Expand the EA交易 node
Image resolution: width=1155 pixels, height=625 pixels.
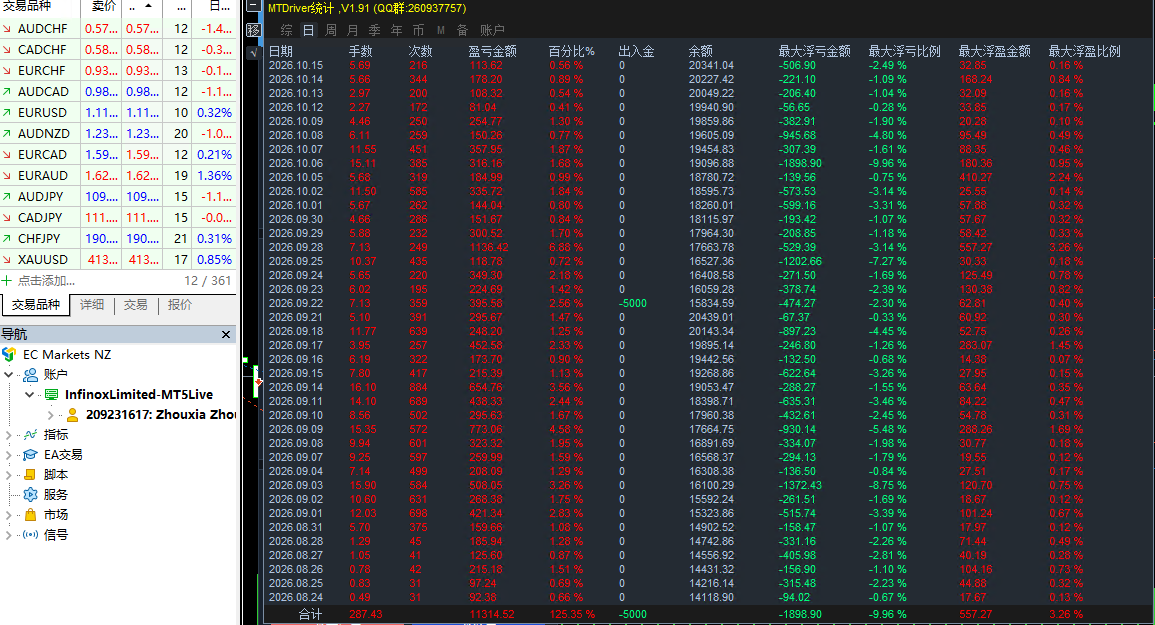click(x=9, y=455)
